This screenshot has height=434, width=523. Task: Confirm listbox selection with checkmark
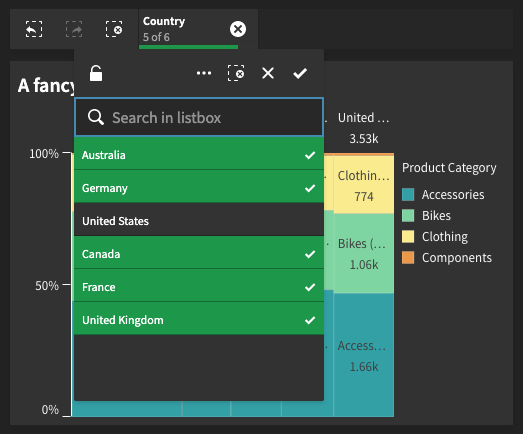pyautogui.click(x=300, y=73)
